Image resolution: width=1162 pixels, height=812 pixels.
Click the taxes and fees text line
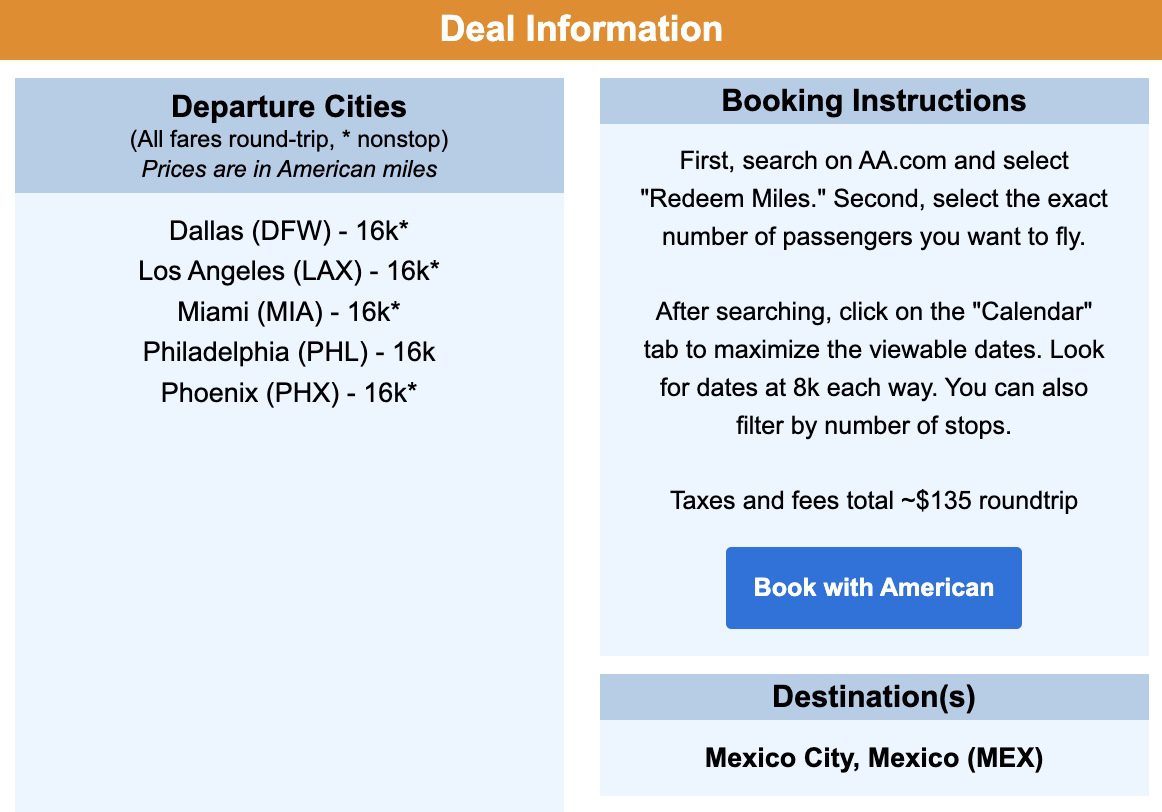pos(873,500)
